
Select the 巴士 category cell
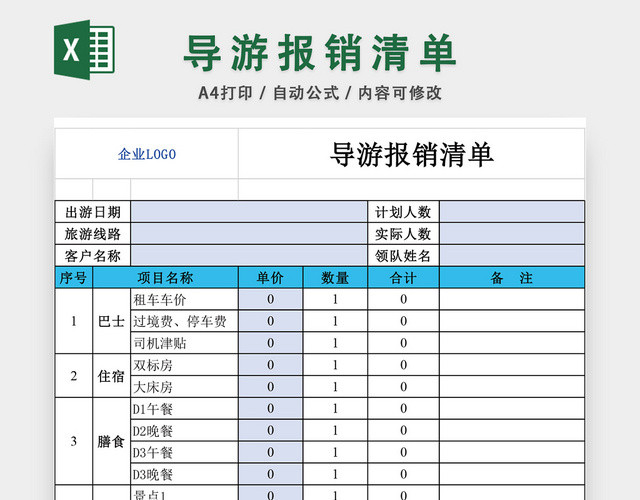point(111,321)
